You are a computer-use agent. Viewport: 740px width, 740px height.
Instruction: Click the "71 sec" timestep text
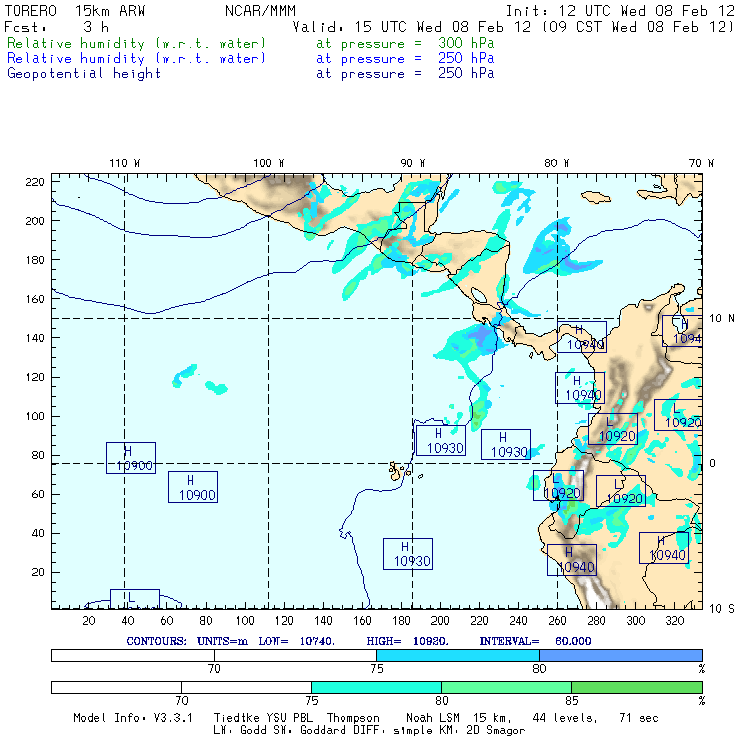(x=639, y=718)
